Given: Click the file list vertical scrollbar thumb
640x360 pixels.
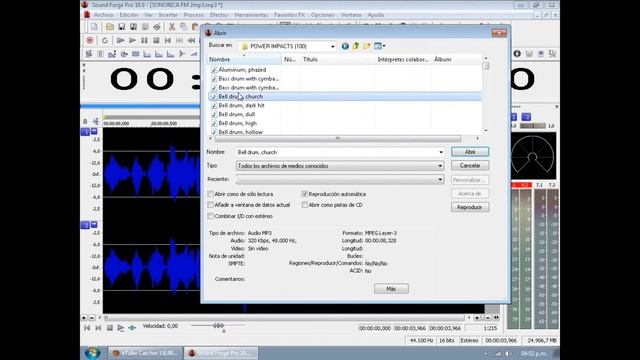Looking at the screenshot, I should click(x=485, y=66).
